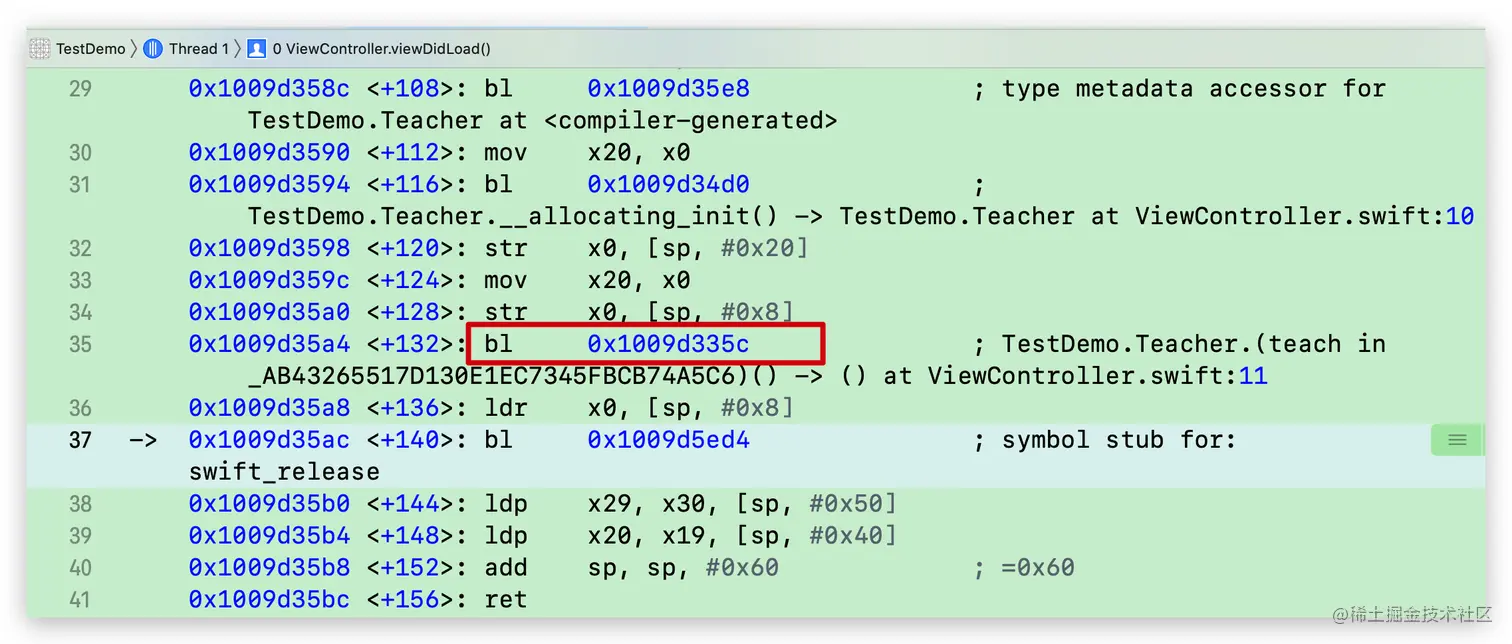
Task: Open the ViewController.viewDidLoad() frame breadcrumb
Action: [382, 48]
